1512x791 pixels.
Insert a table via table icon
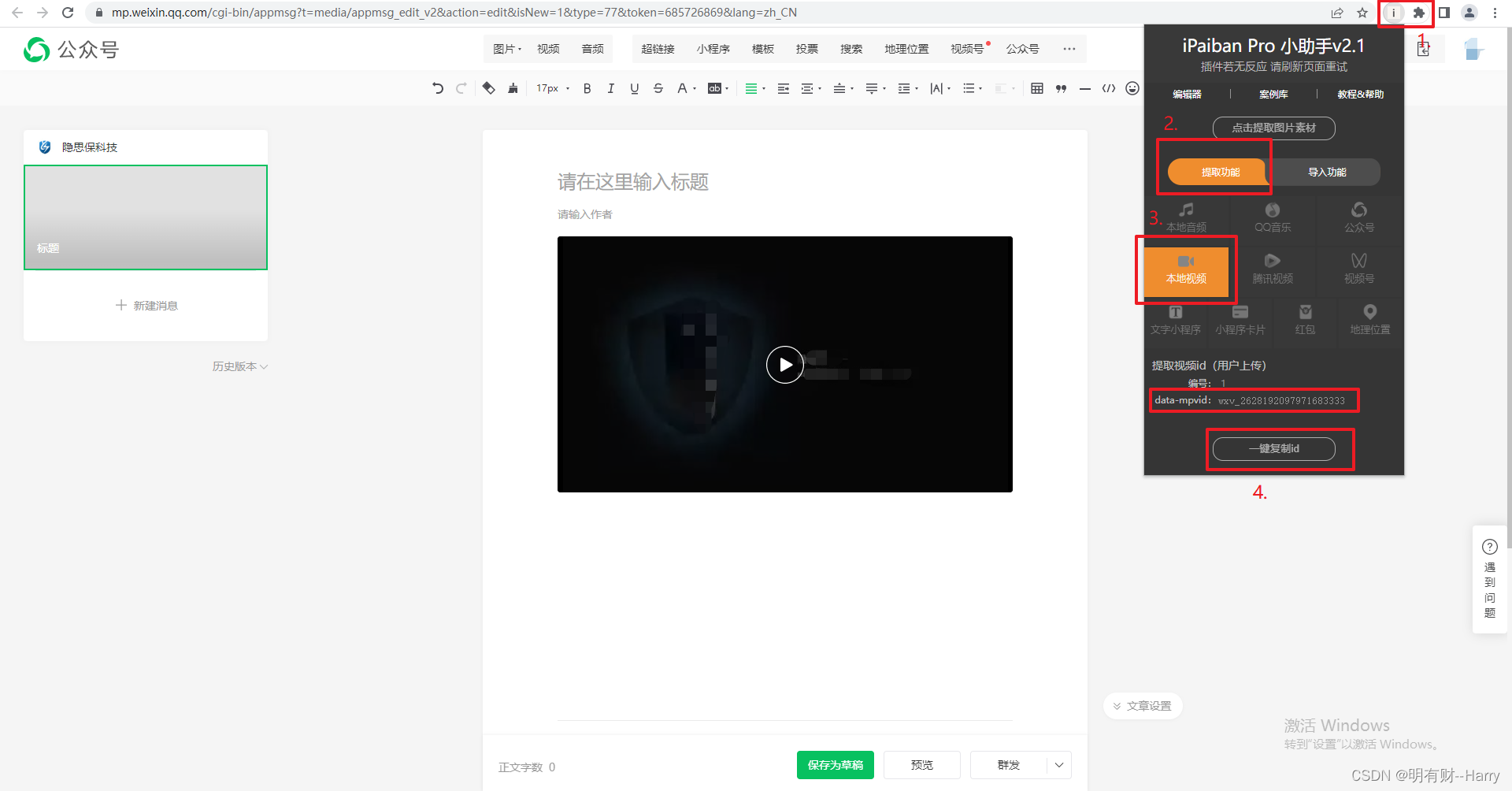click(x=1037, y=88)
